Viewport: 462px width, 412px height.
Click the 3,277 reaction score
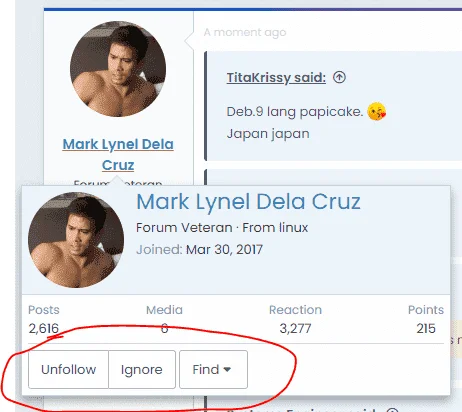point(295,329)
